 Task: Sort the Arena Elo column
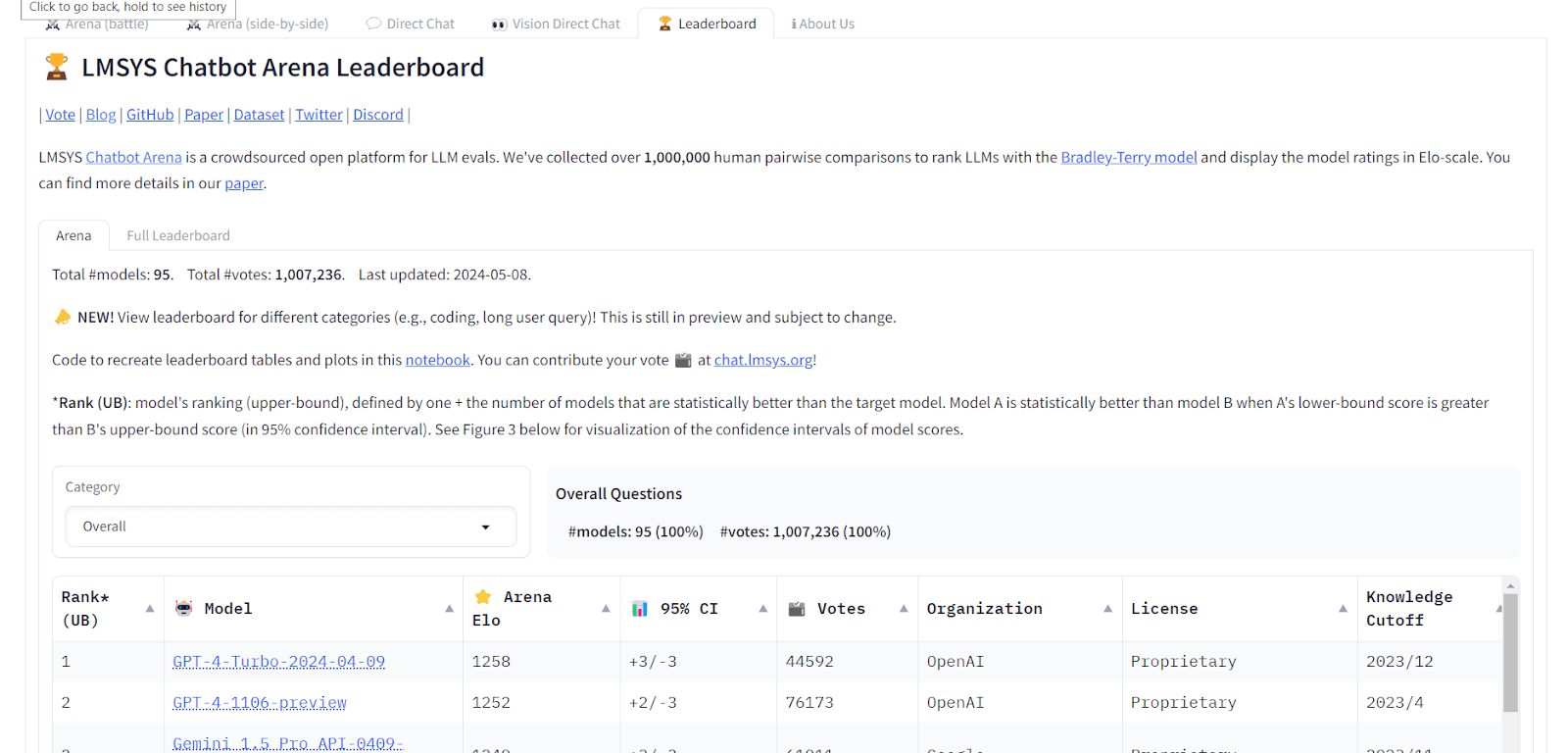coord(606,609)
